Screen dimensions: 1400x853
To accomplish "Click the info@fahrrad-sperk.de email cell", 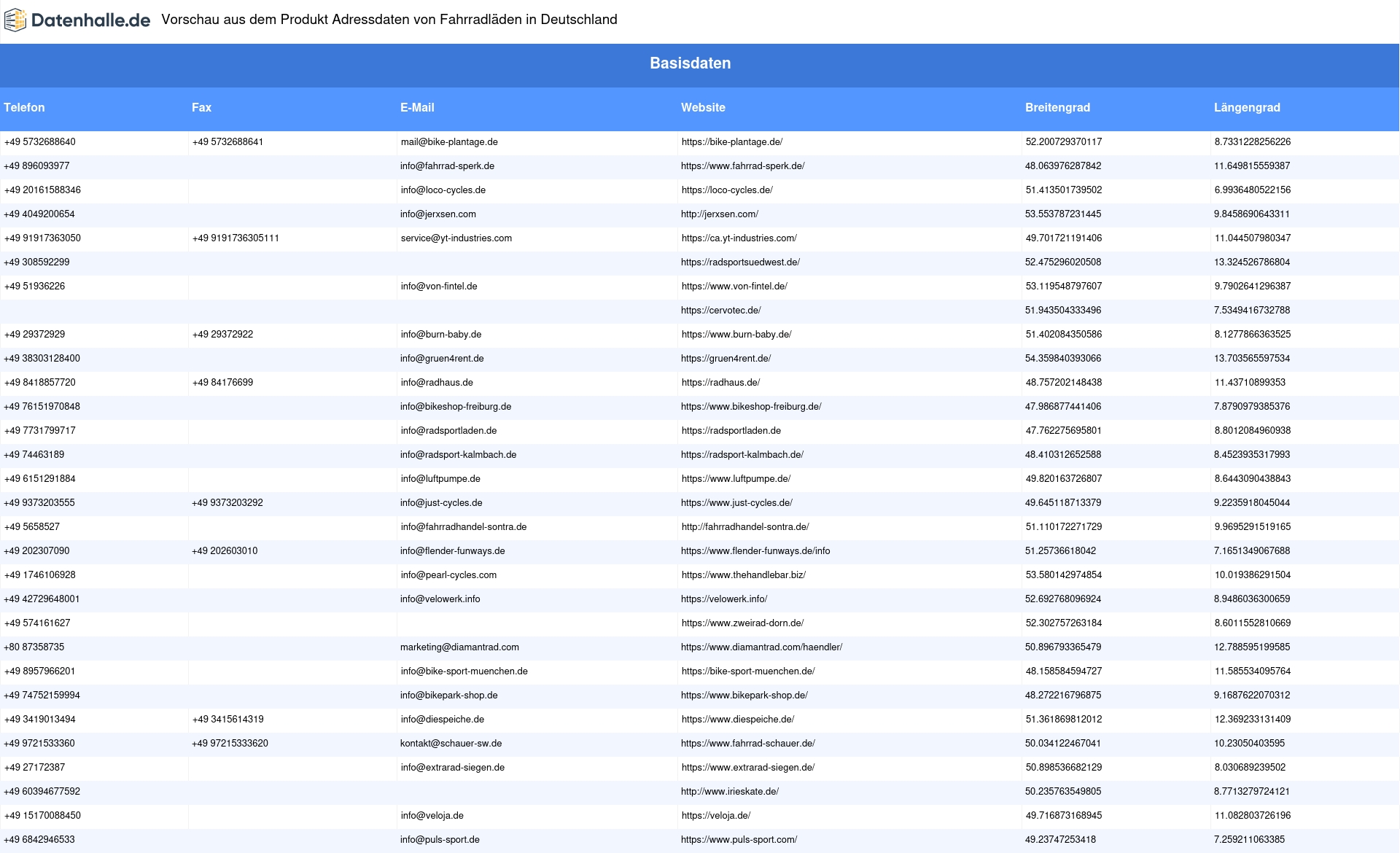I will click(x=447, y=166).
